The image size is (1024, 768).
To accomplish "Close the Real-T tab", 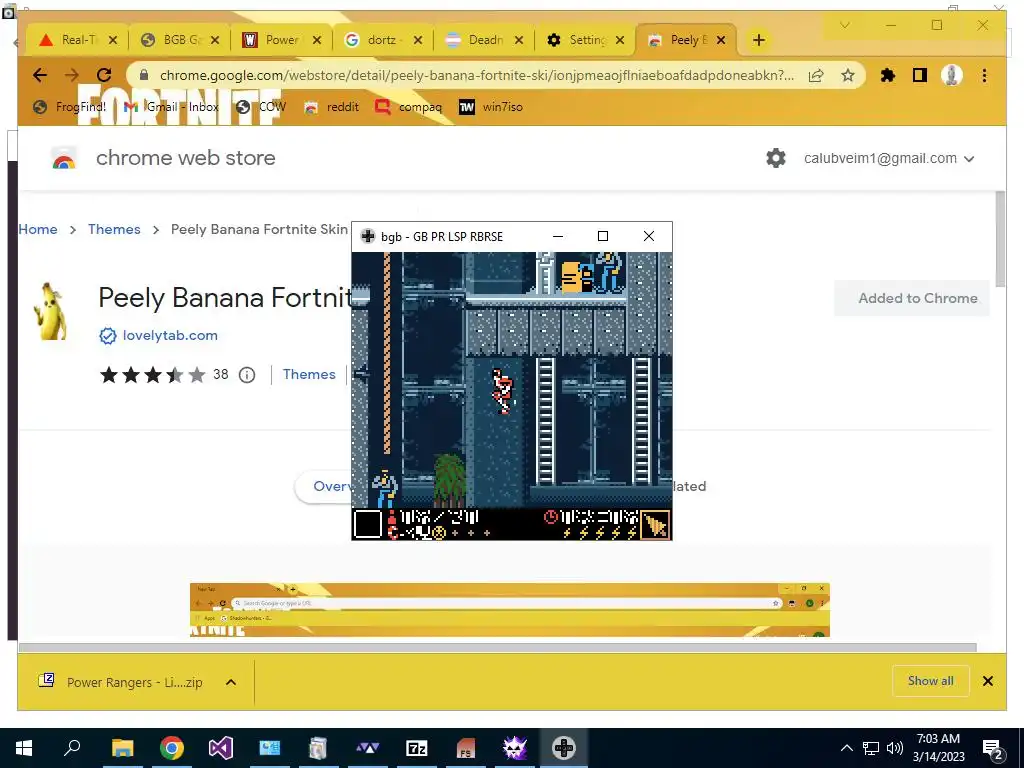I will [113, 40].
